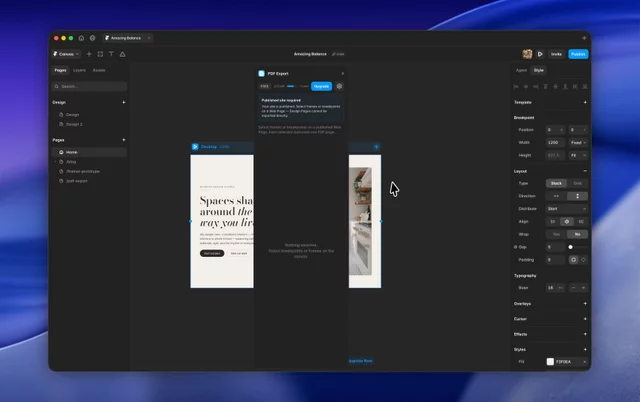Select the Amazing Balance project tab
This screenshot has height=402, width=640.
pyautogui.click(x=126, y=38)
